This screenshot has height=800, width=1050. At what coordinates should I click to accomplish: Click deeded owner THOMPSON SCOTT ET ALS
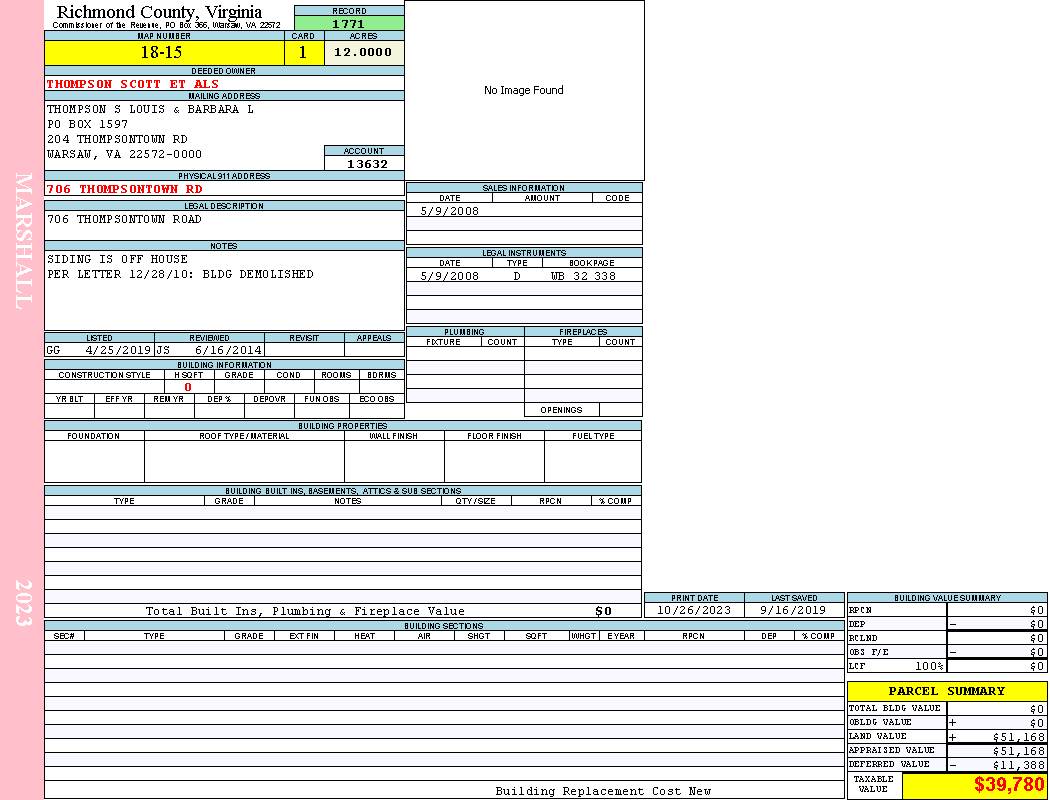pyautogui.click(x=133, y=84)
